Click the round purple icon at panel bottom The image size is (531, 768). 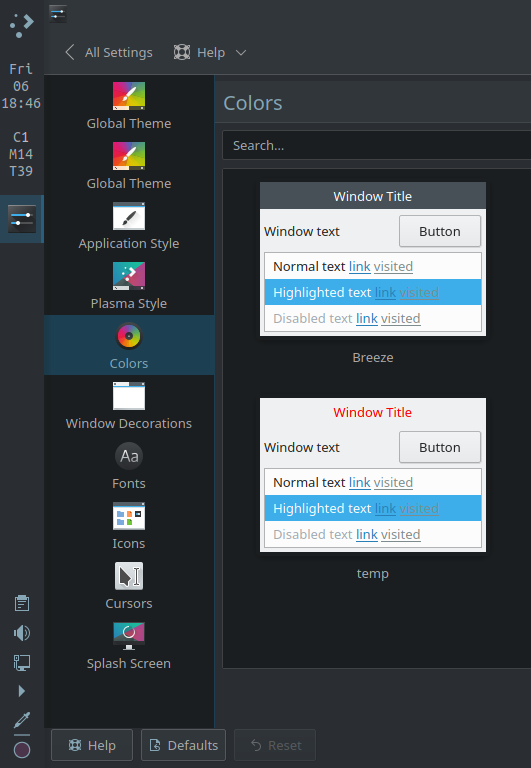tap(22, 750)
